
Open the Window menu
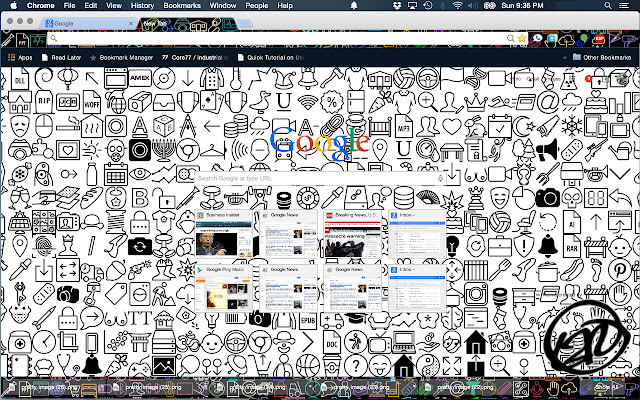pyautogui.click(x=223, y=5)
